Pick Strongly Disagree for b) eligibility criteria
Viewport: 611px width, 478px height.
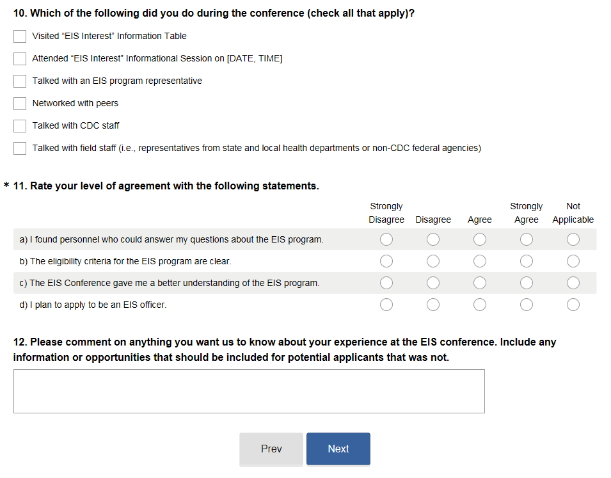click(x=386, y=262)
